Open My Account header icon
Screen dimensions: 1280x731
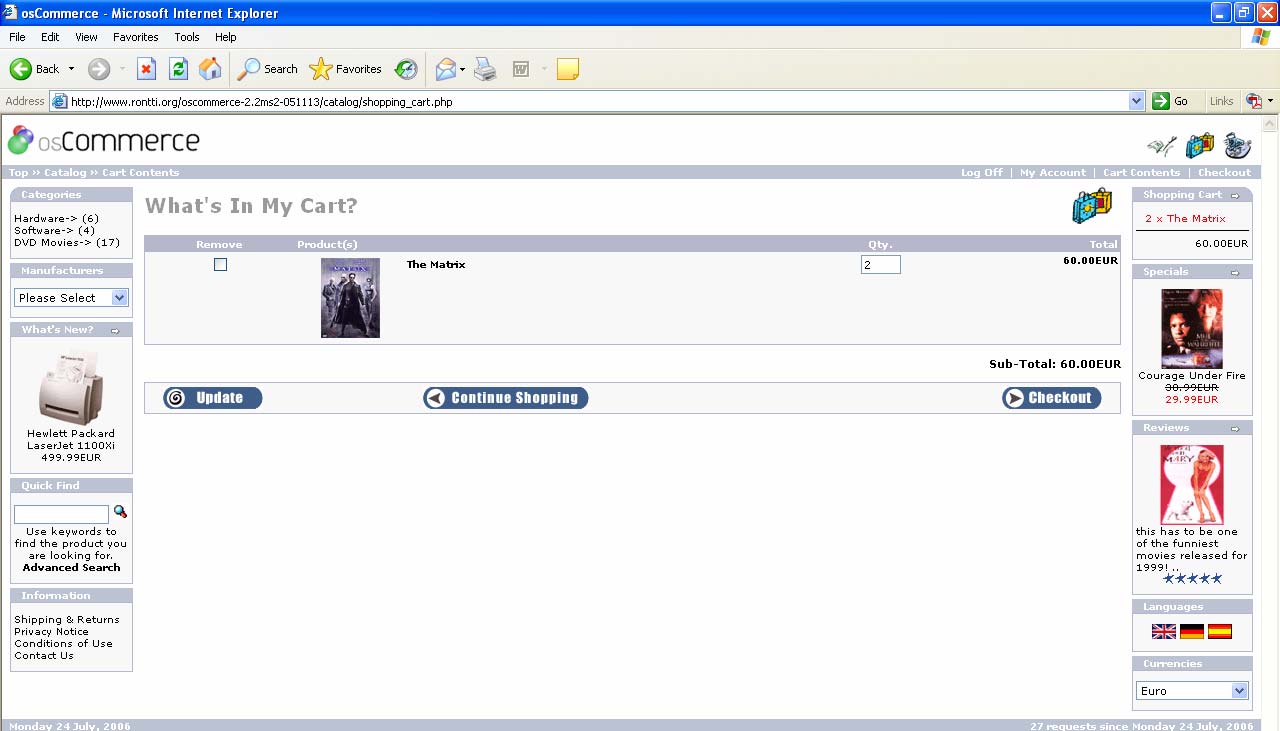tap(1162, 146)
